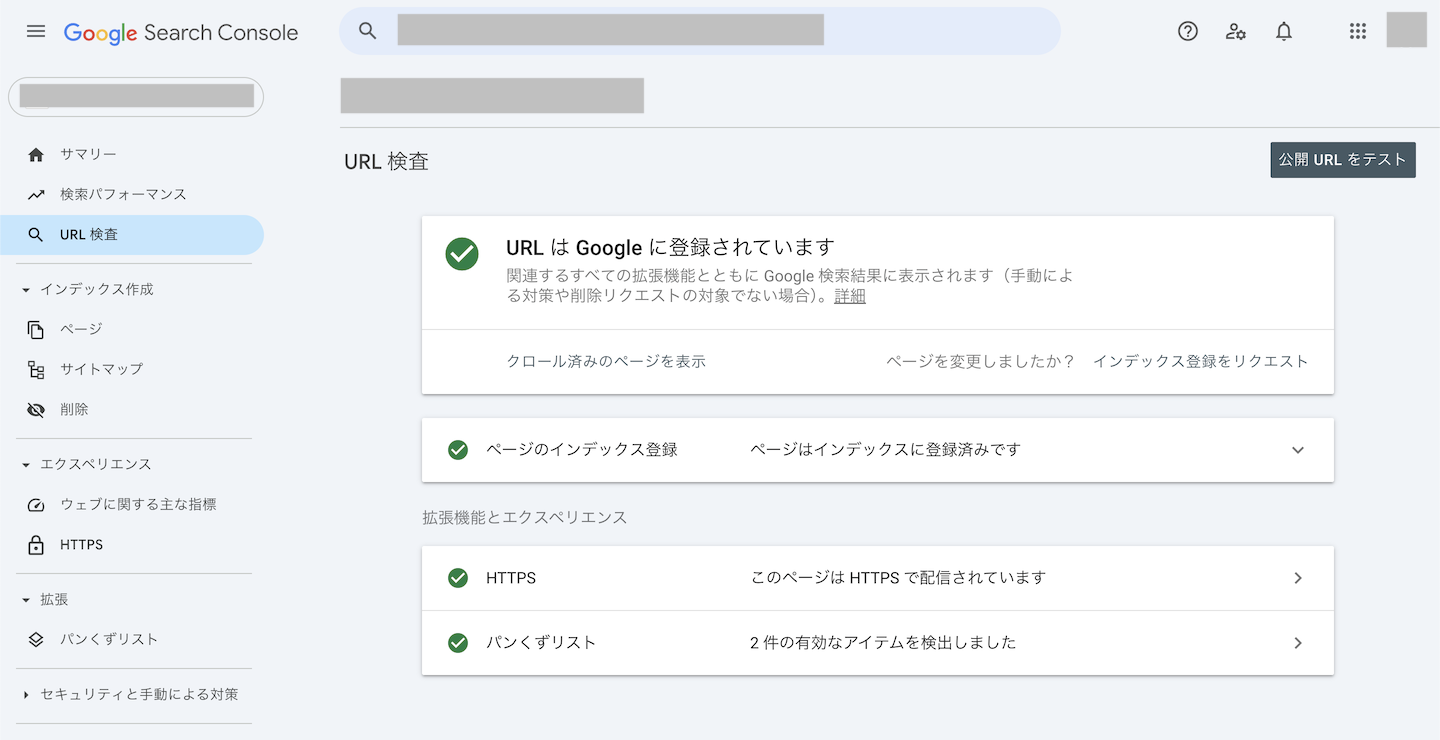Click green check next to ページのインデックス登録

click(x=458, y=450)
